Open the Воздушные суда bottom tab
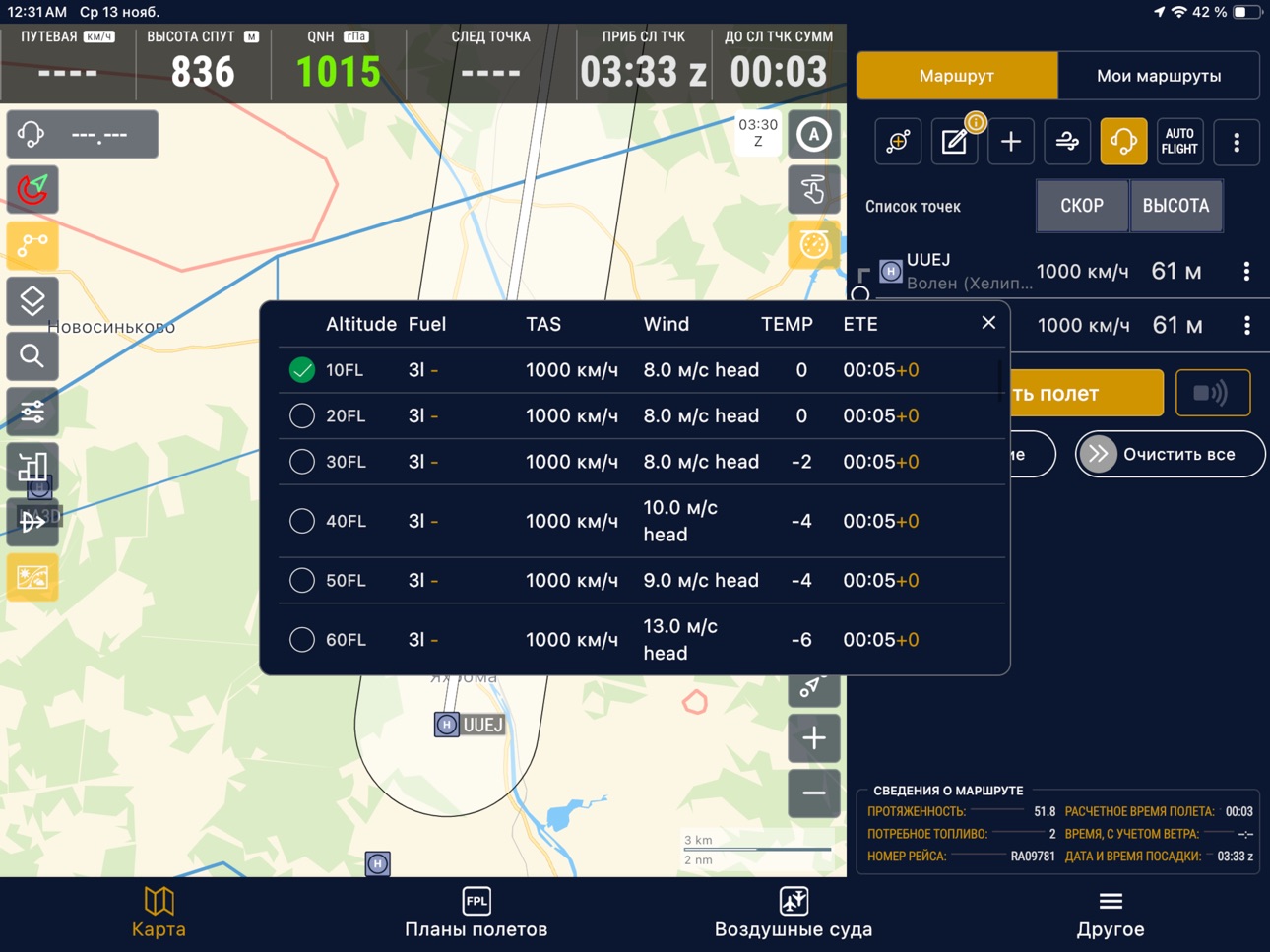This screenshot has width=1270, height=952. [794, 914]
